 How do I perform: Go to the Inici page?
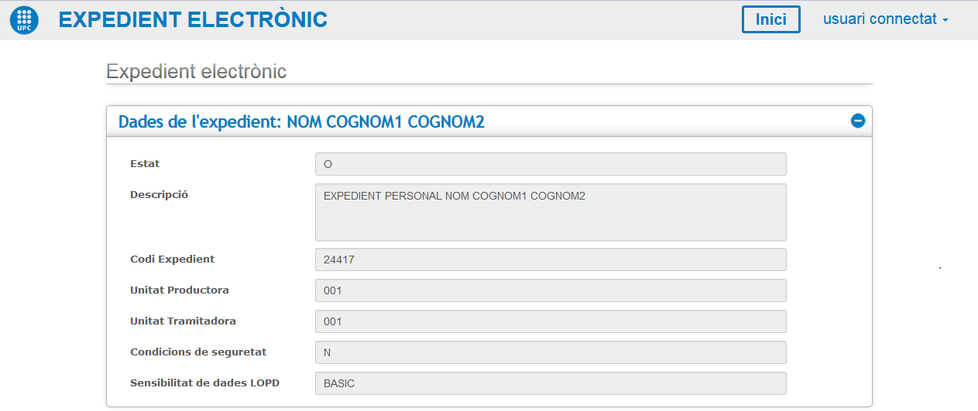(771, 19)
